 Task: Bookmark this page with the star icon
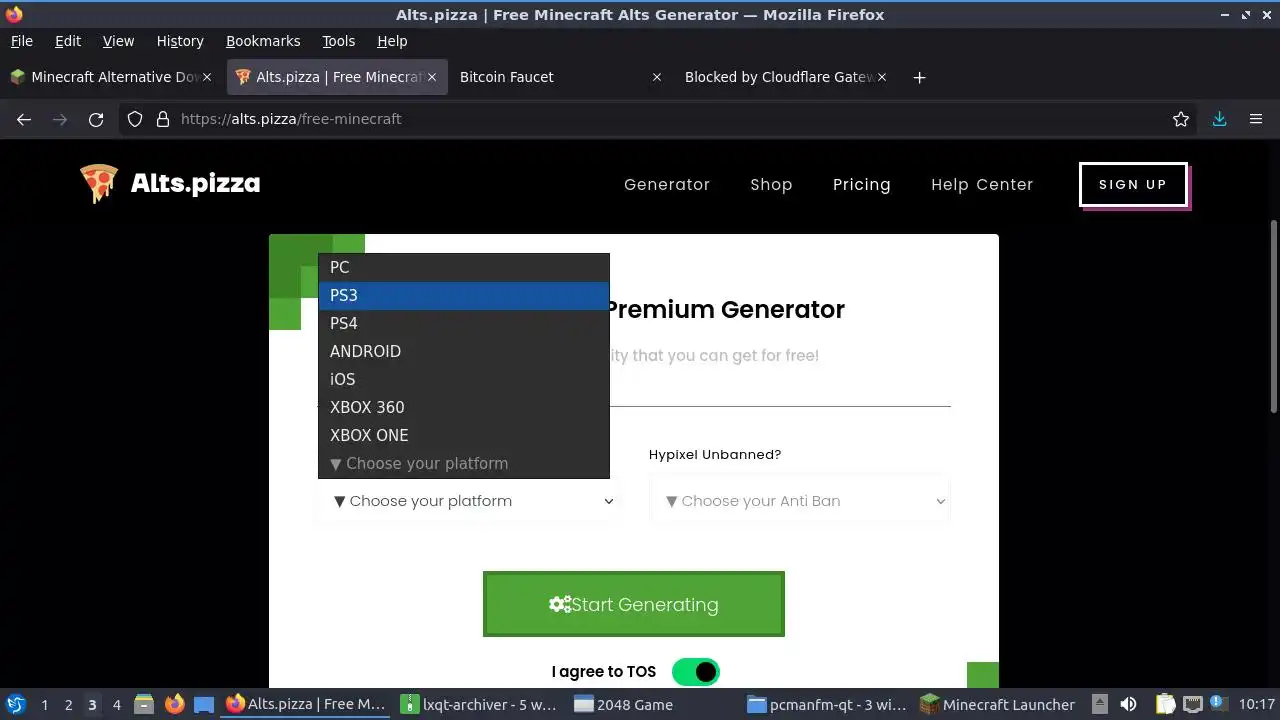pyautogui.click(x=1181, y=119)
